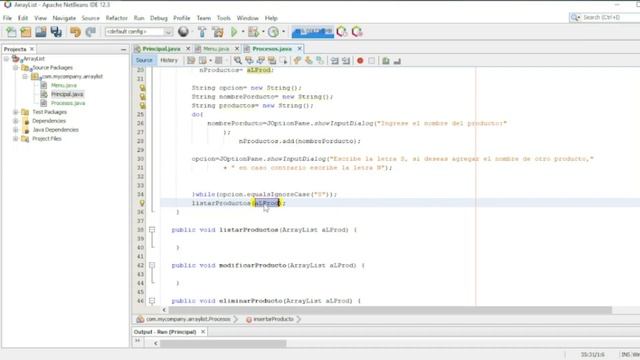This screenshot has width=640, height=360.
Task: Click the hint icon beside 'String opcion' line
Action: point(142,88)
